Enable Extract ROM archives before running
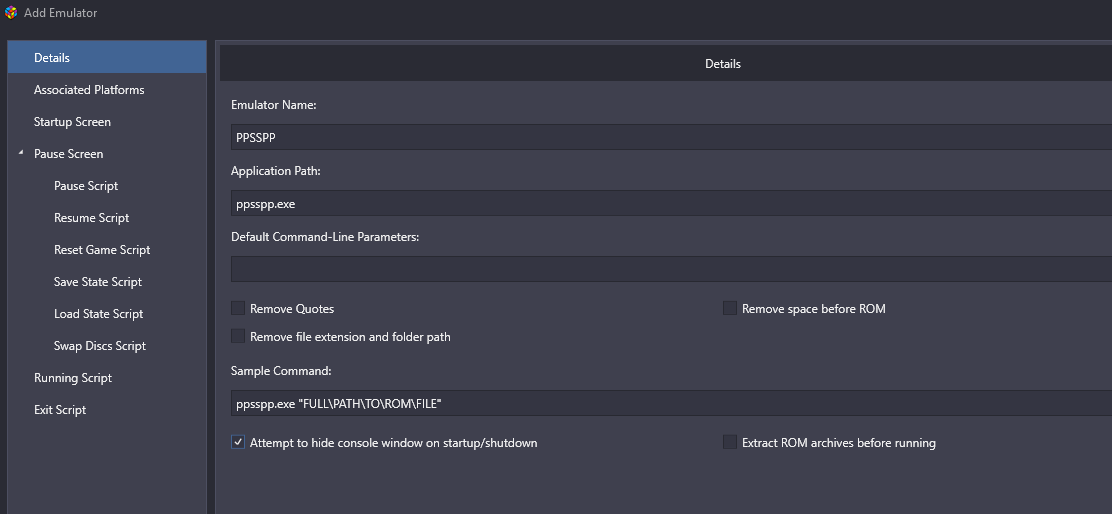The image size is (1112, 514). pyautogui.click(x=730, y=442)
